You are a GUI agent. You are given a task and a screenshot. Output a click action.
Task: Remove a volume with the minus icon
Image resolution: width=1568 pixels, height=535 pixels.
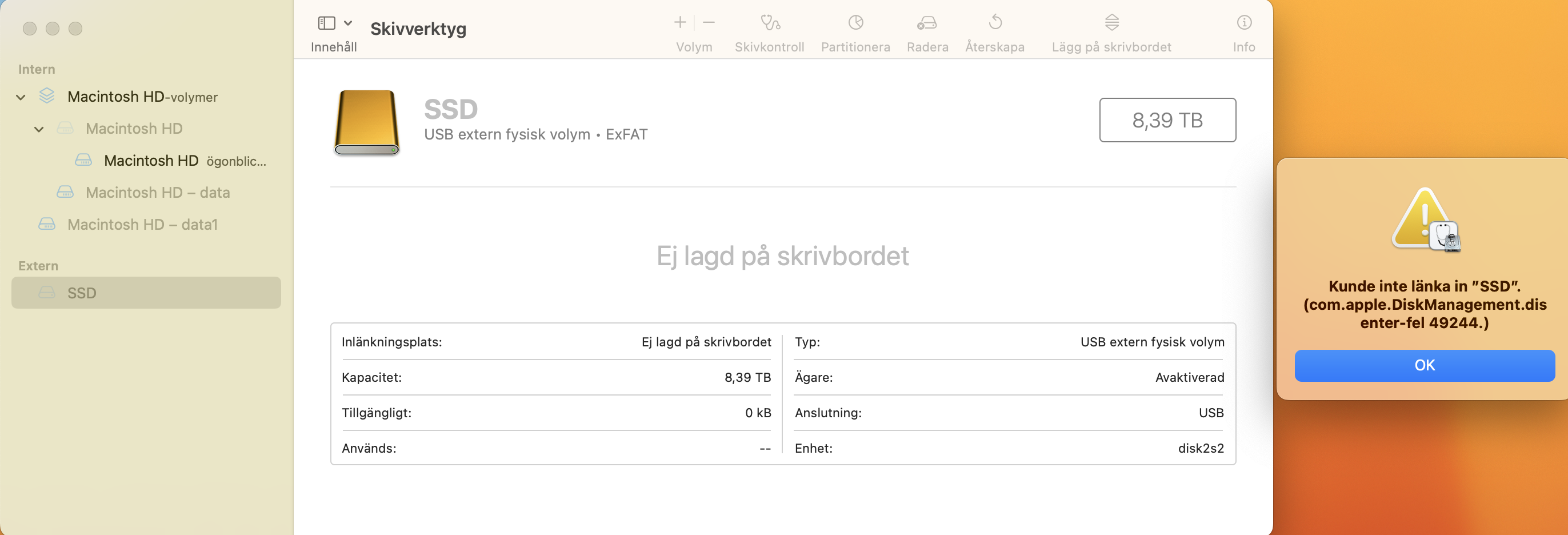(x=709, y=22)
